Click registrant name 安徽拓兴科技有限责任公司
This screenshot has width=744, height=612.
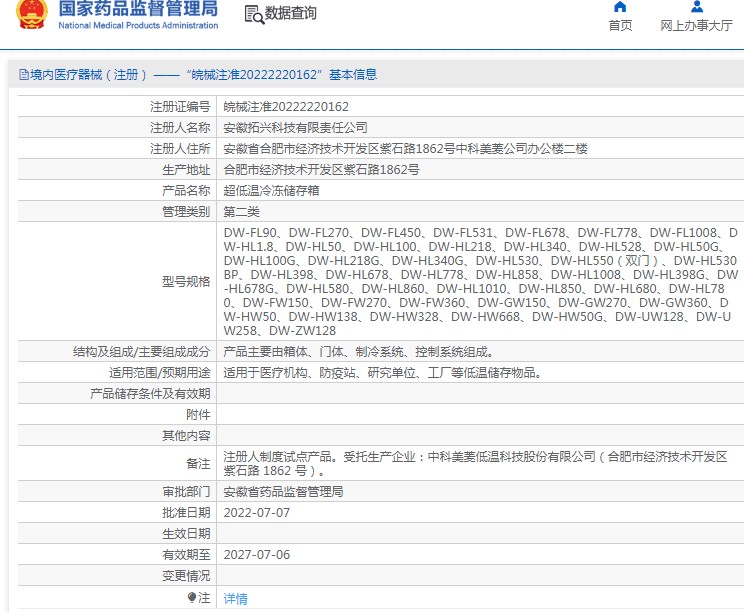pos(295,128)
